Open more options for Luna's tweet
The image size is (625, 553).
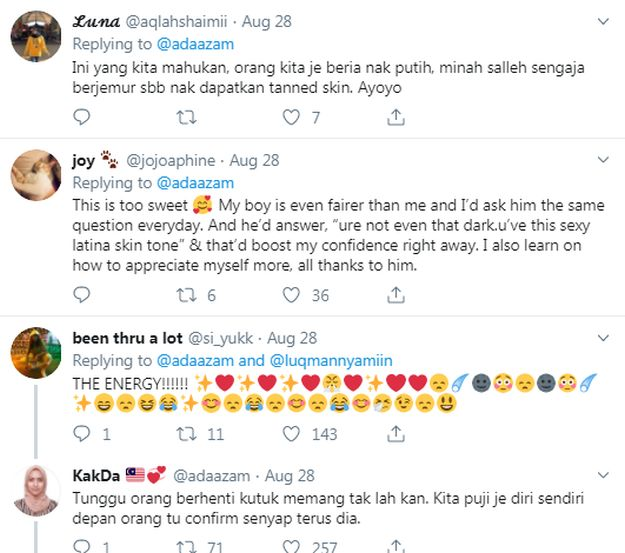(x=604, y=20)
